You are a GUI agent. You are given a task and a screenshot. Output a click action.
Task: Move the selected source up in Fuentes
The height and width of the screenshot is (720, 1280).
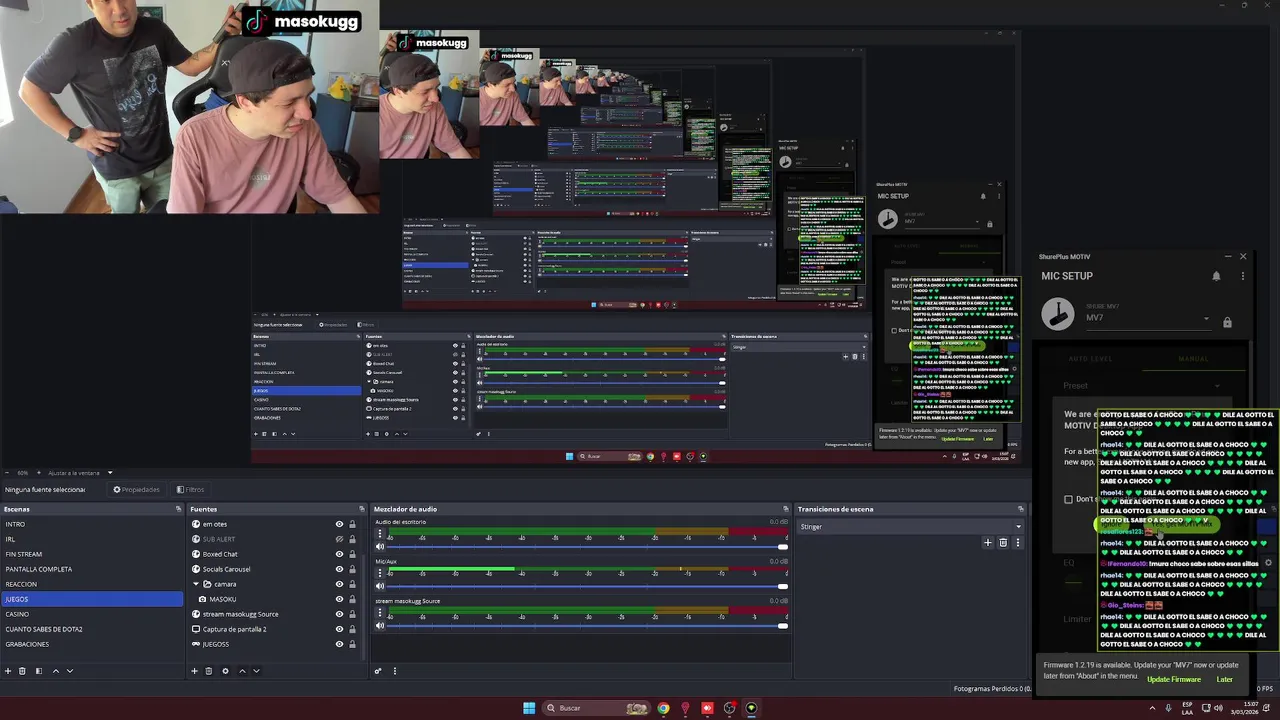[241, 671]
